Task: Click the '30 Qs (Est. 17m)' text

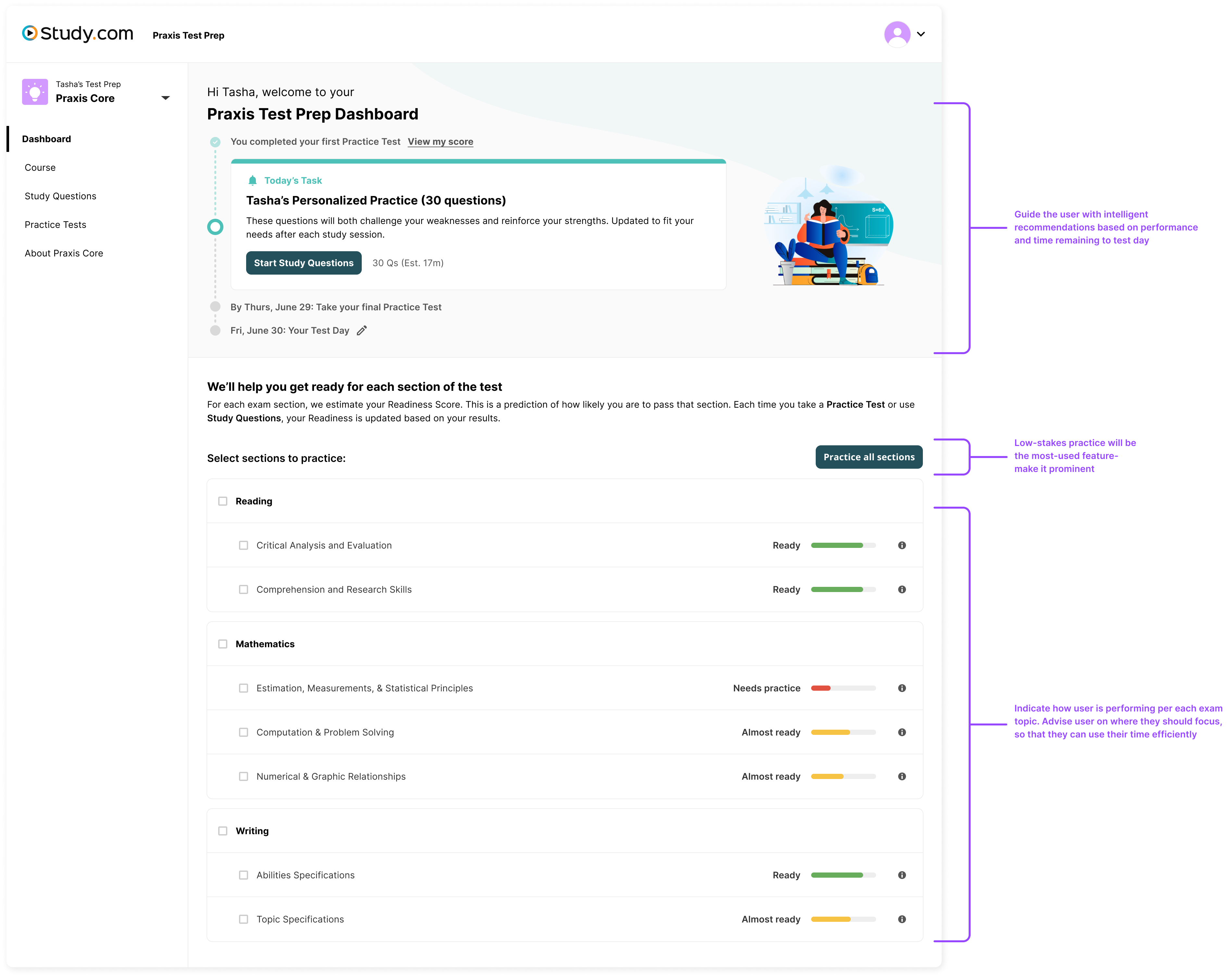Action: point(408,263)
